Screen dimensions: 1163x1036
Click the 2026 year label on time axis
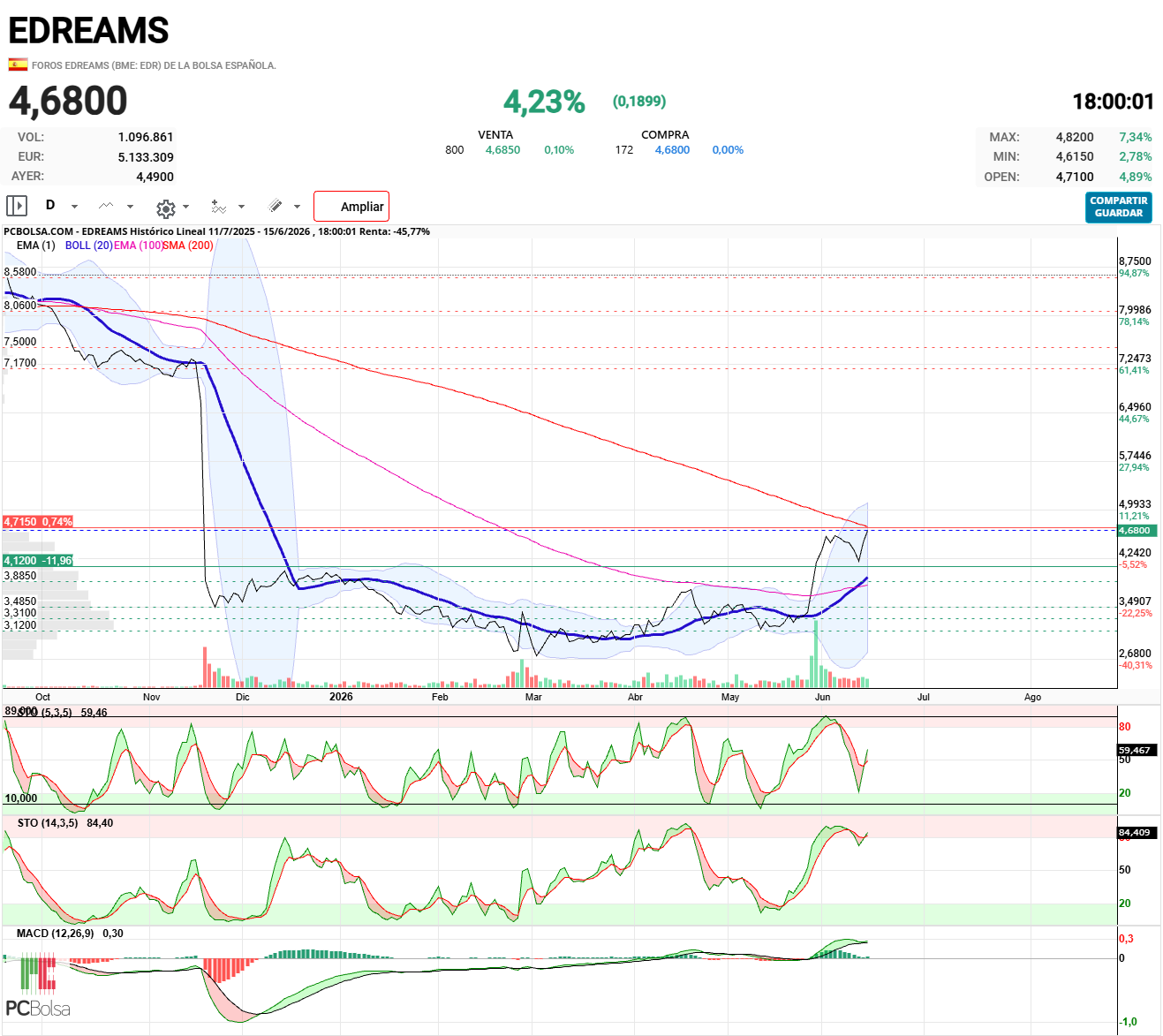tap(341, 697)
